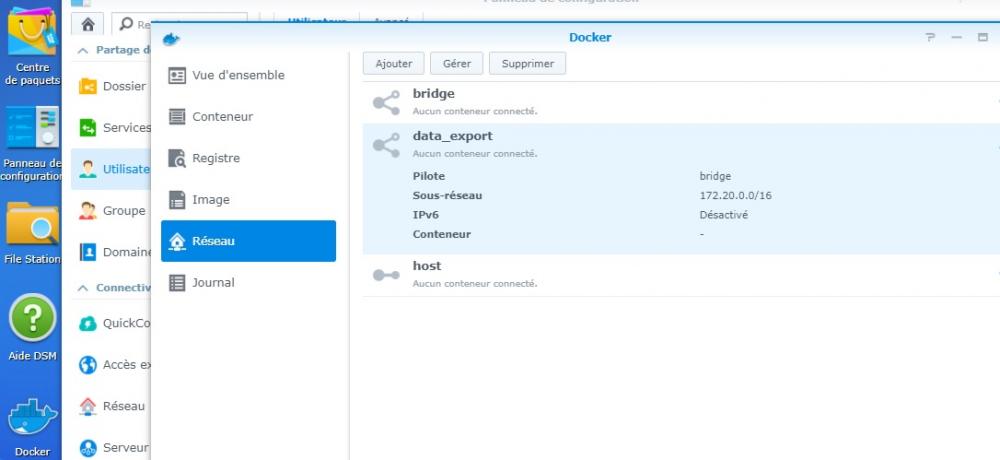Click Réseau house icon in control panel
Viewport: 1000px width, 460px height.
pos(87,406)
